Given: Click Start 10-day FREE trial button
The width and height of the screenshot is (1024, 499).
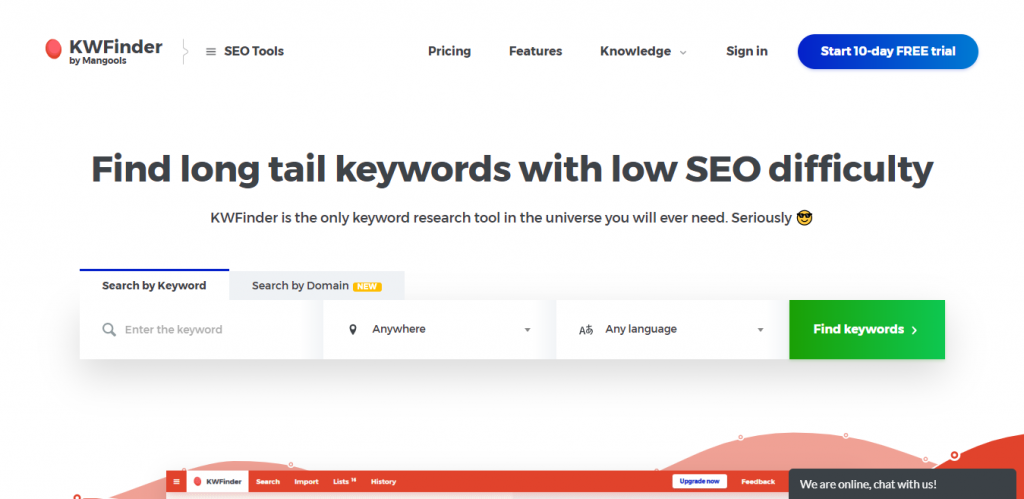Looking at the screenshot, I should (x=888, y=52).
